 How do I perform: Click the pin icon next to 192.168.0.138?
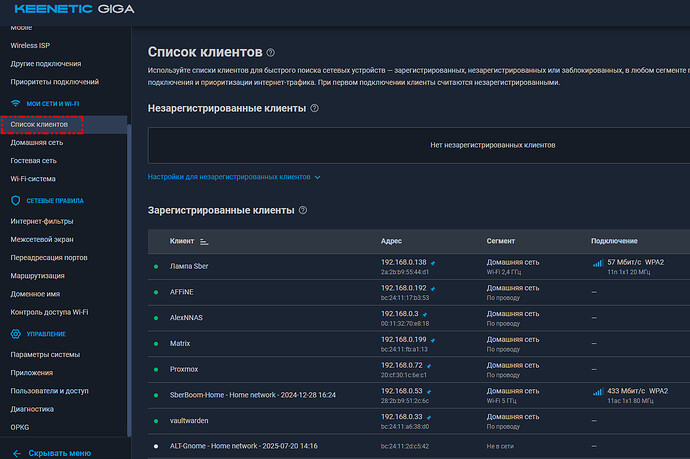(x=434, y=262)
